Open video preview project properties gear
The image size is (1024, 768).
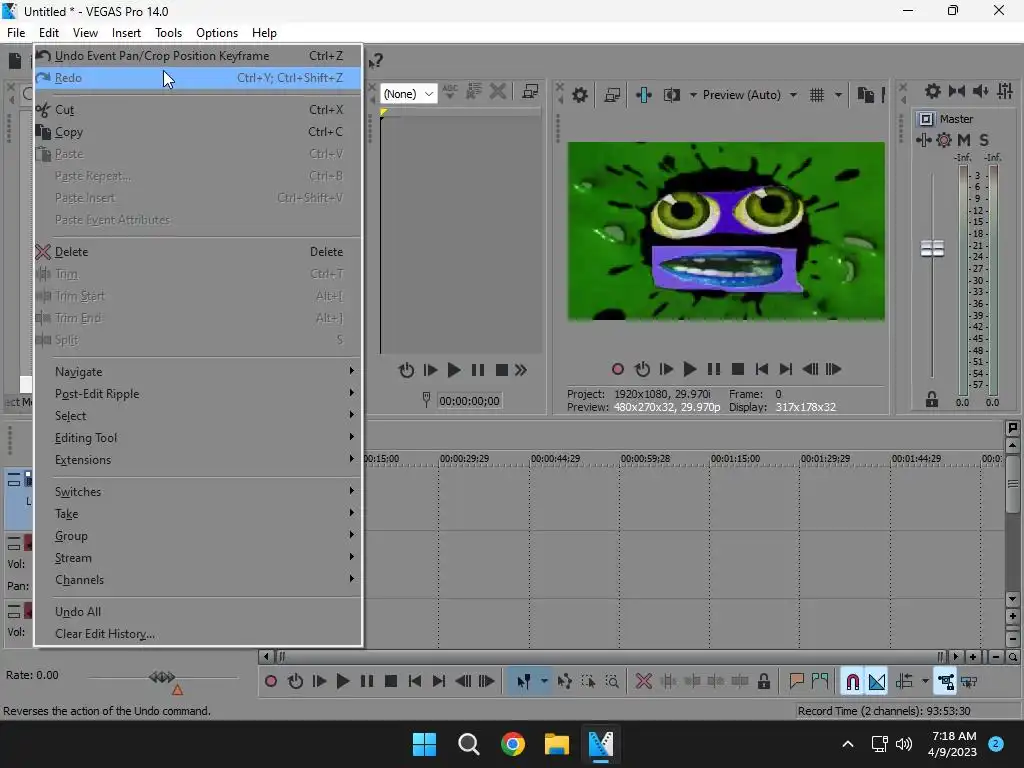[x=580, y=95]
